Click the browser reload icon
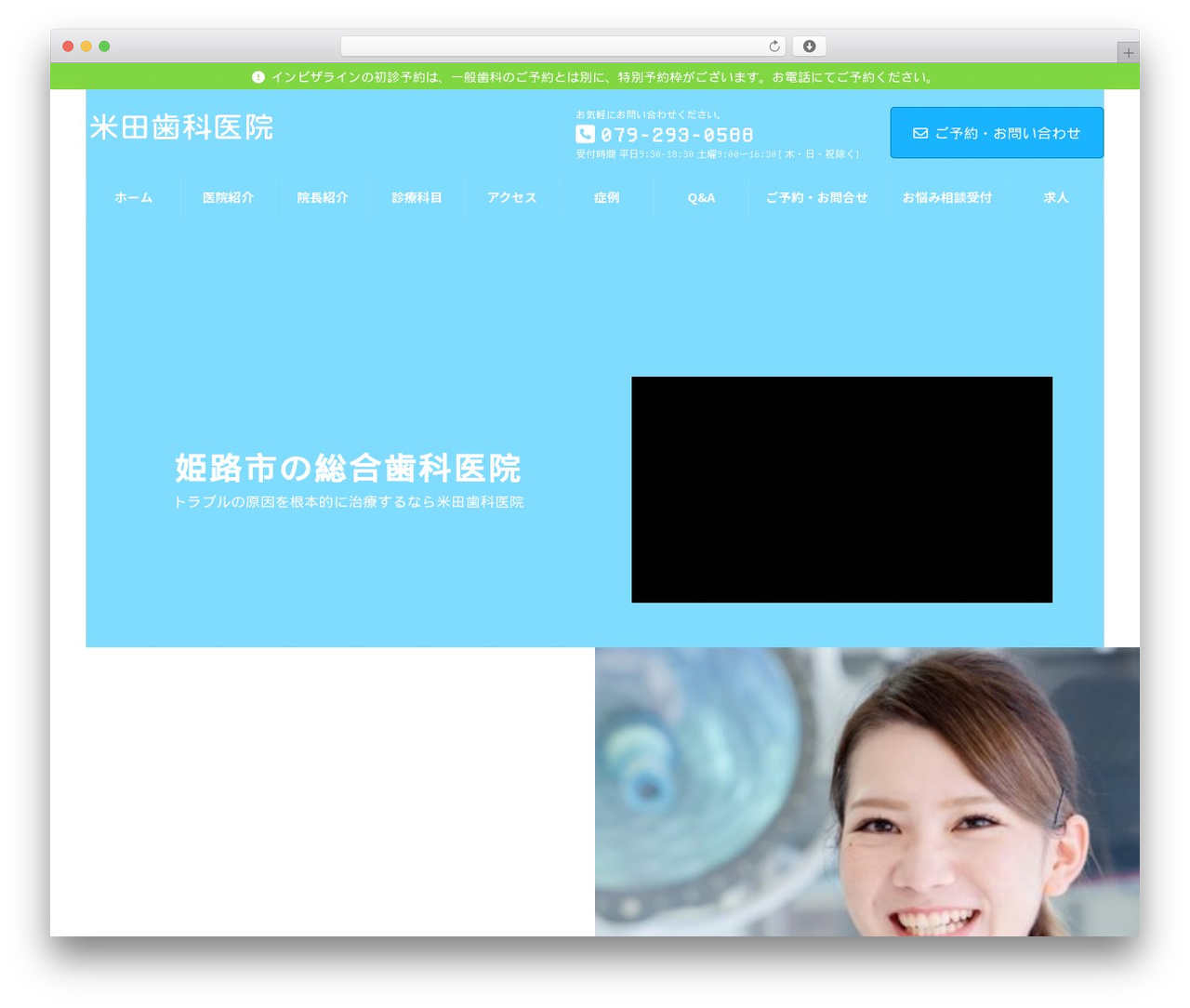The width and height of the screenshot is (1190, 1008). tap(773, 46)
